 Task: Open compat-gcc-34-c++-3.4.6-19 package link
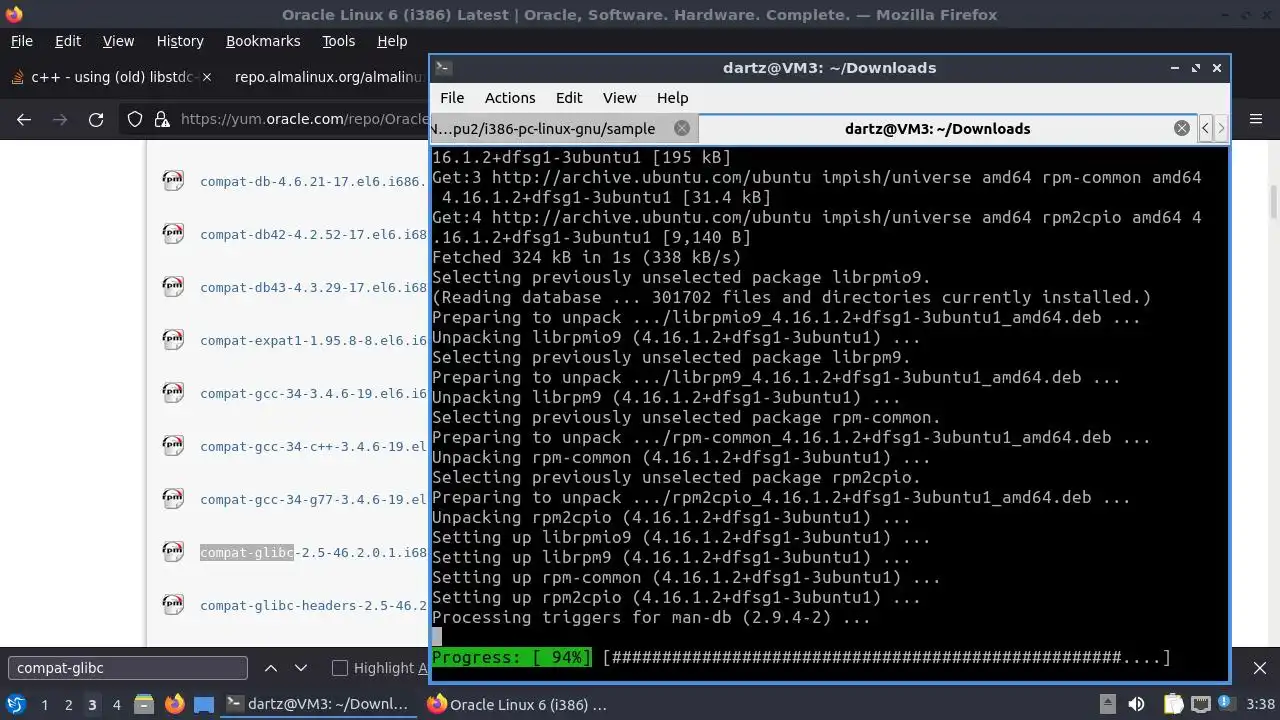pos(313,446)
